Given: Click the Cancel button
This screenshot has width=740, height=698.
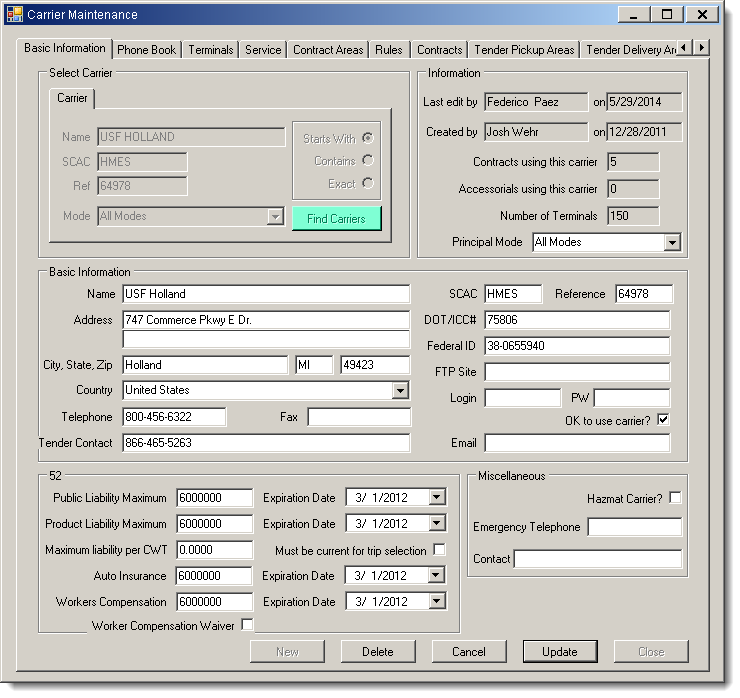Looking at the screenshot, I should (x=469, y=652).
